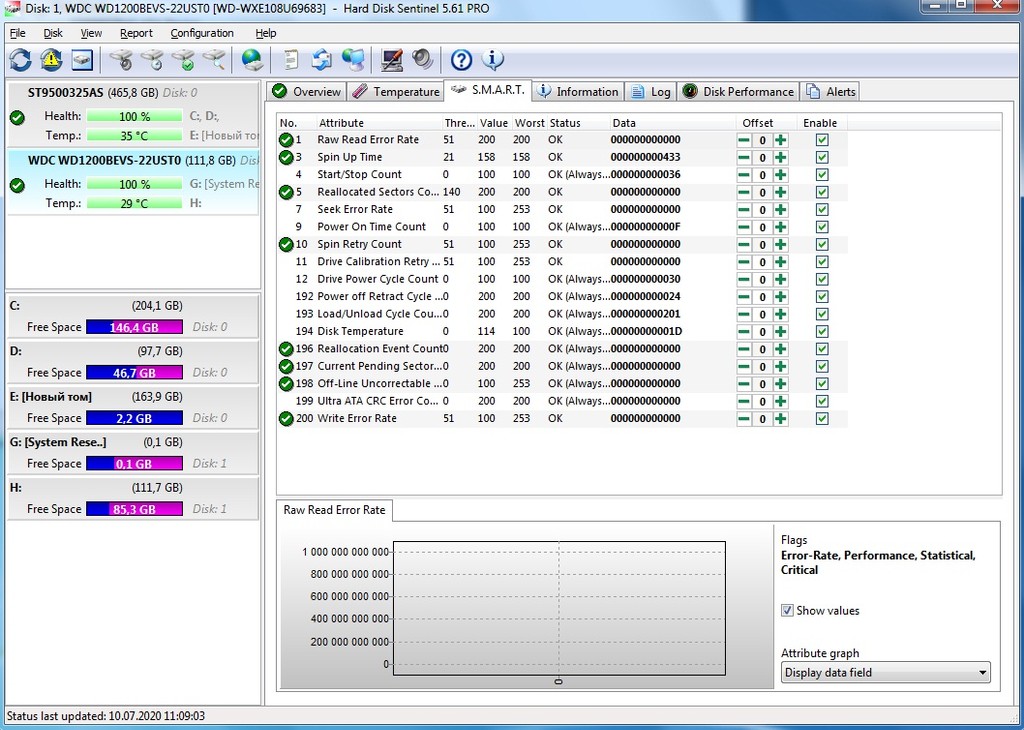Decrease offset for Disk Temperature attribute

pos(744,332)
